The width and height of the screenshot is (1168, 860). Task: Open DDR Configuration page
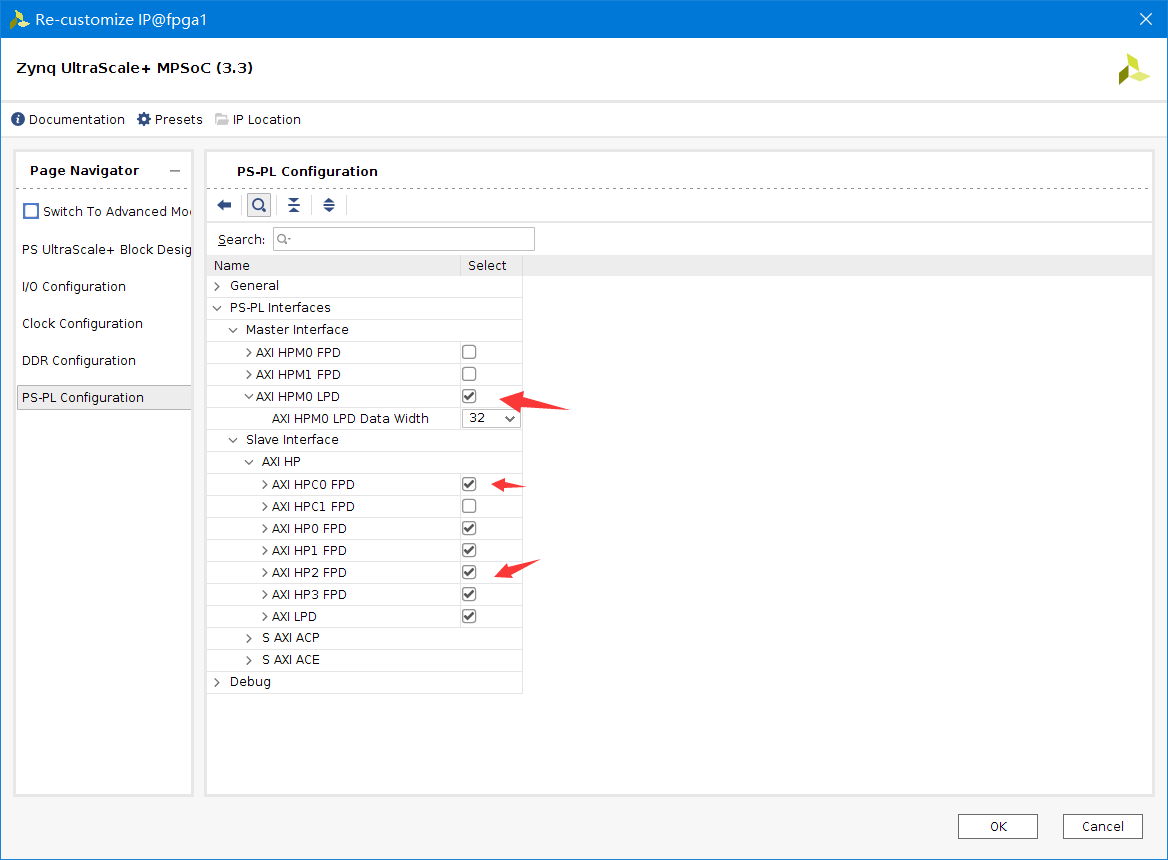coord(78,360)
